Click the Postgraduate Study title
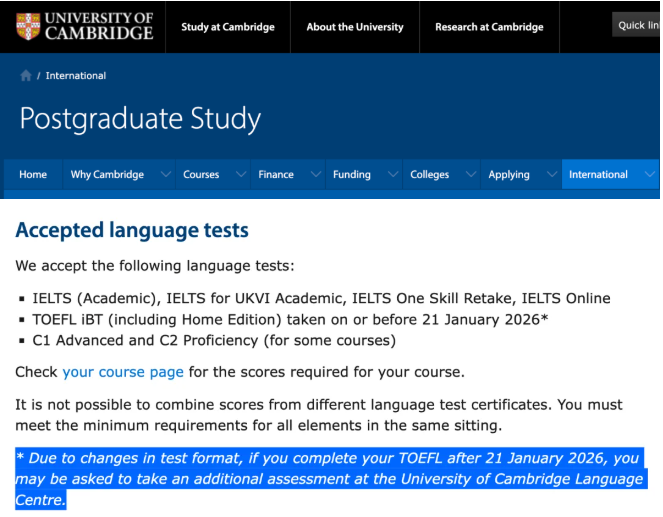This screenshot has height=517, width=663. click(140, 119)
